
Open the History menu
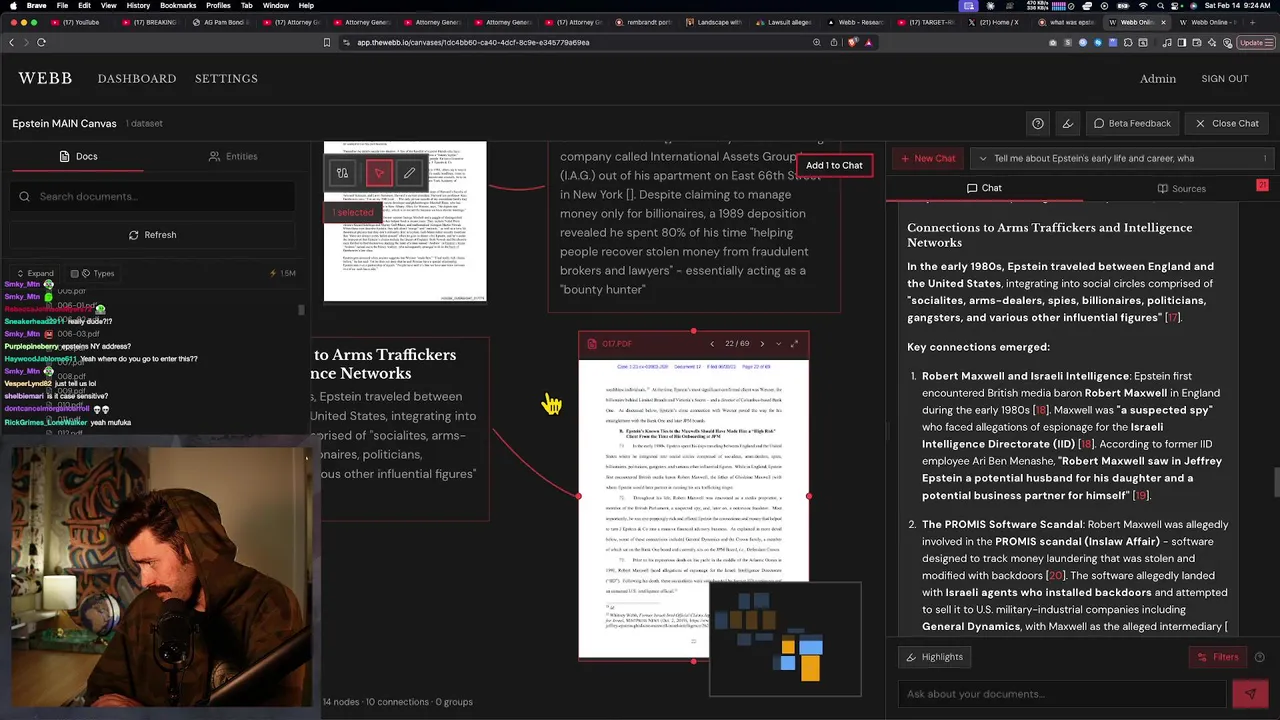(x=138, y=5)
